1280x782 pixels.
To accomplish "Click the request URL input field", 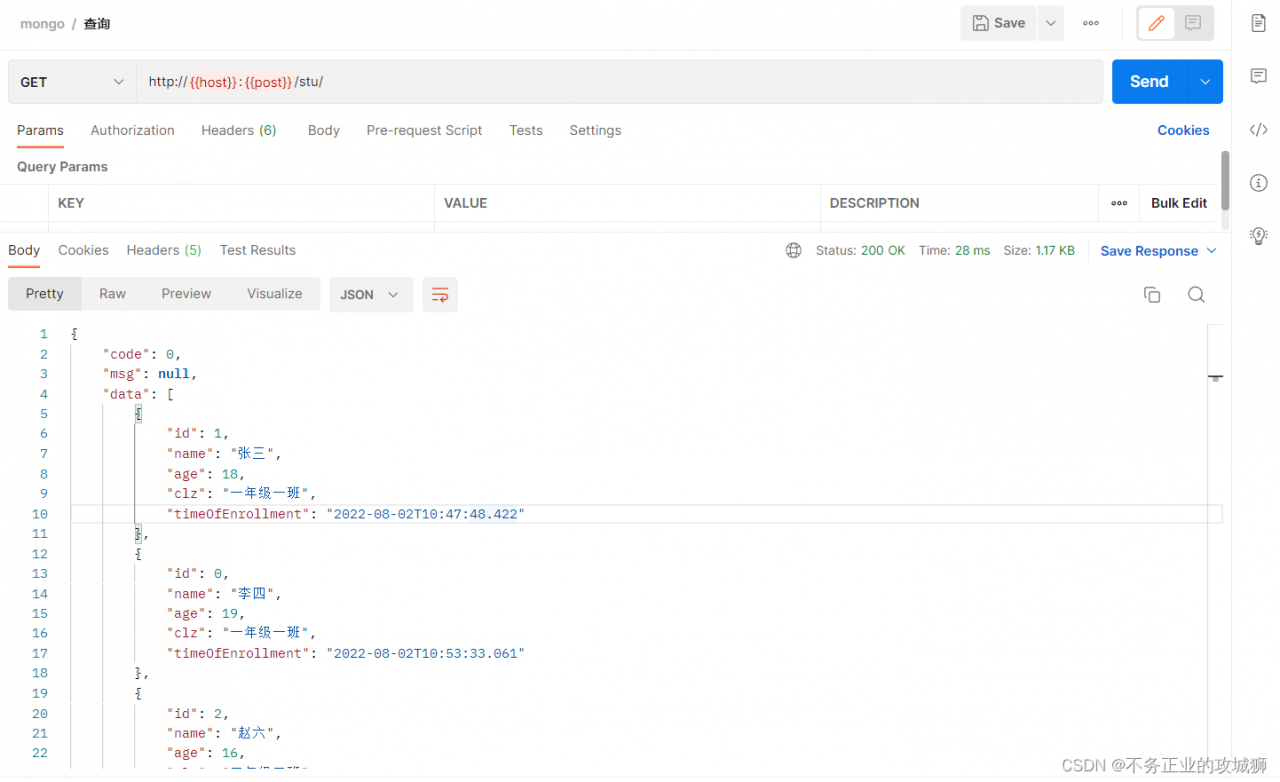I will point(620,82).
